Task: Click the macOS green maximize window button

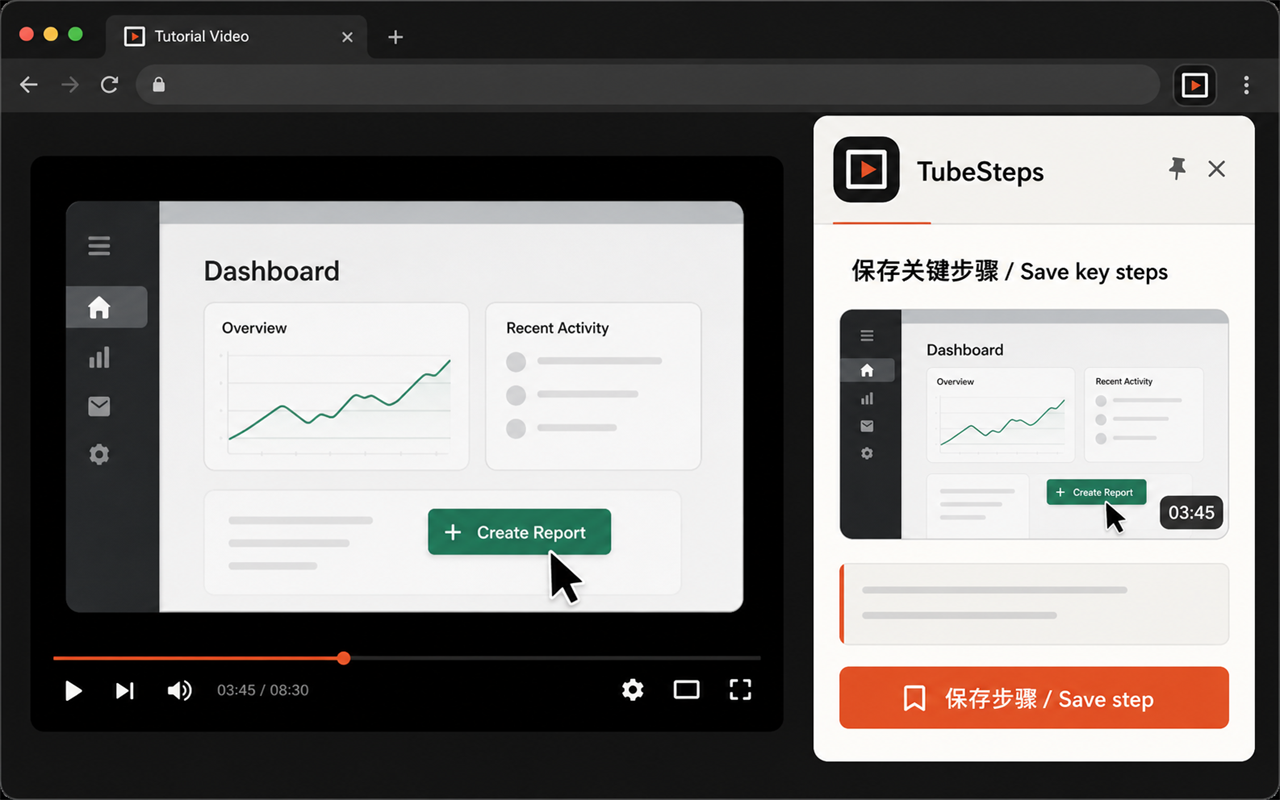Action: pos(75,34)
